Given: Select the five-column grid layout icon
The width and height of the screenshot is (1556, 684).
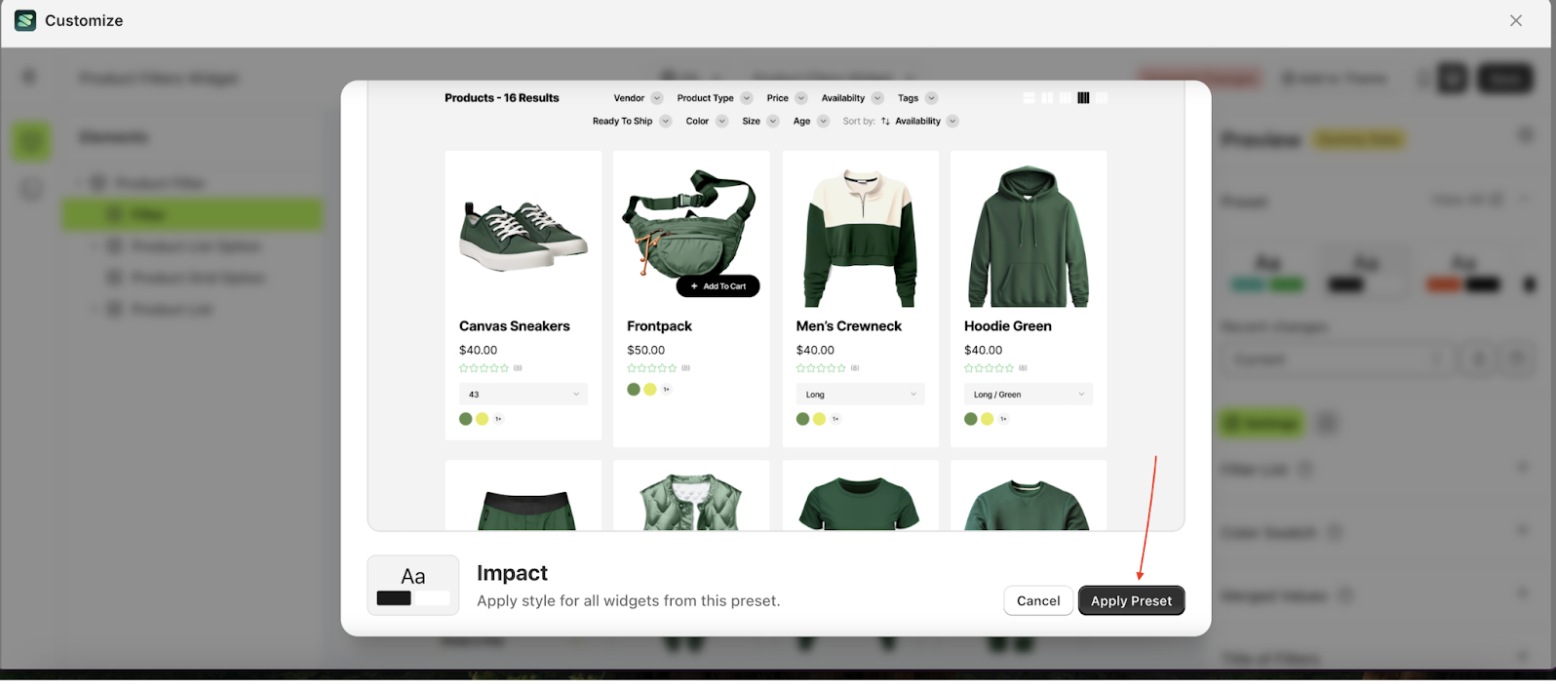Looking at the screenshot, I should click(1101, 98).
